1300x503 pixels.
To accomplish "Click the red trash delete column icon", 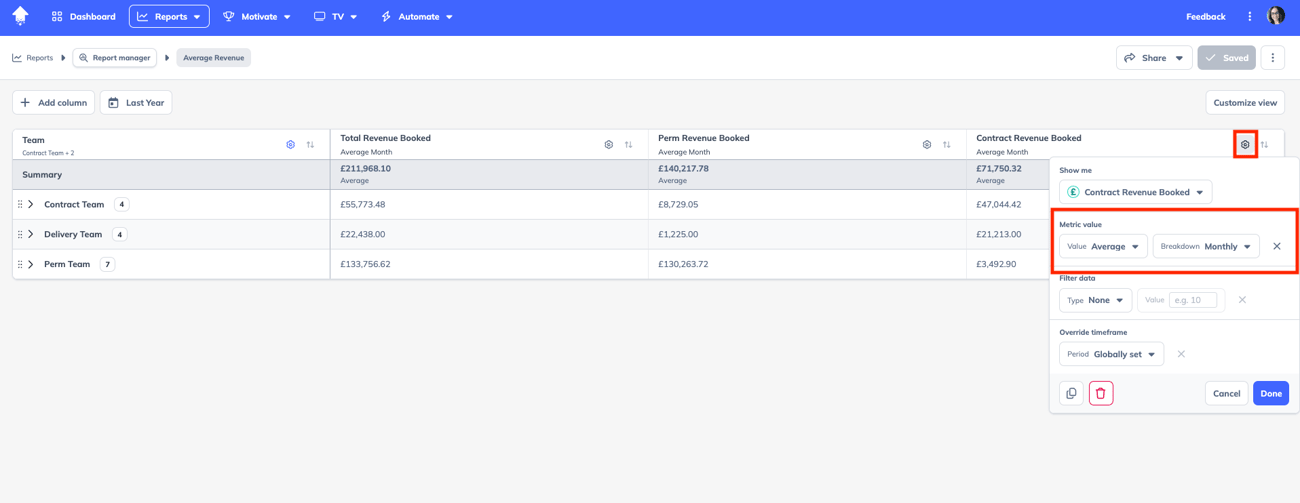I will (x=1100, y=393).
